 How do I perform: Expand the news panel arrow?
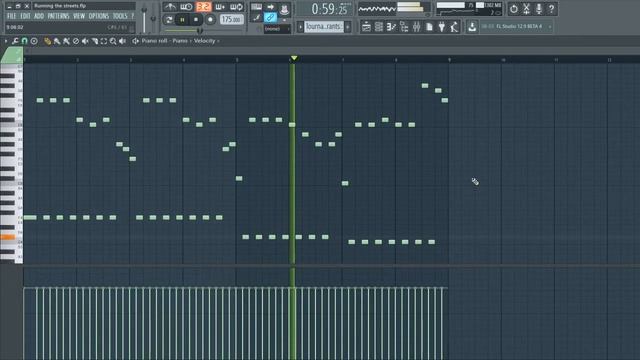coord(550,27)
